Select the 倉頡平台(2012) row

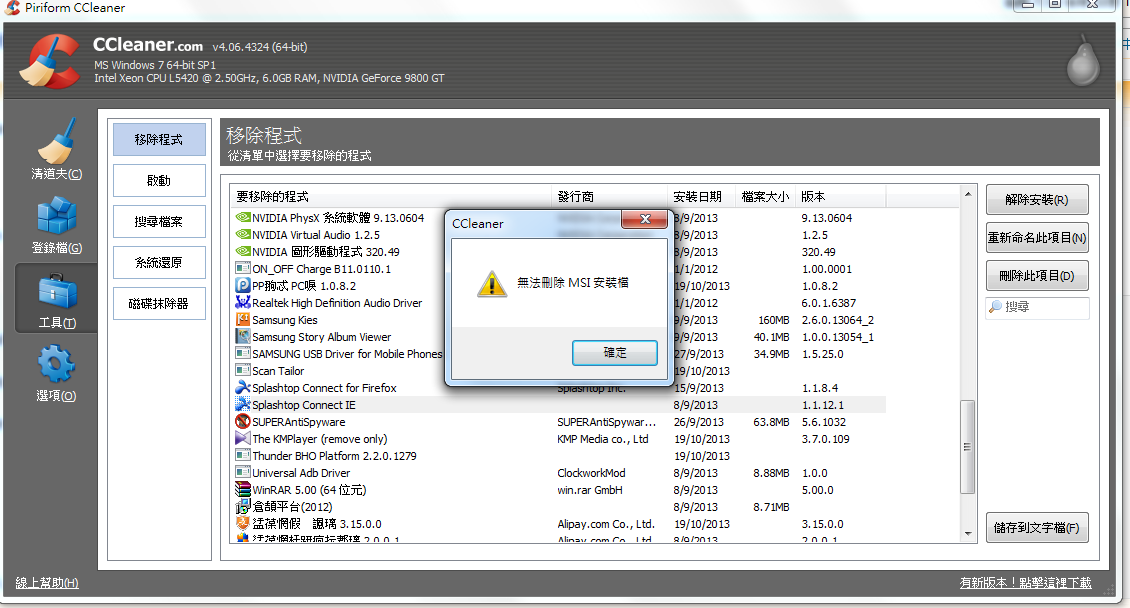click(x=558, y=507)
